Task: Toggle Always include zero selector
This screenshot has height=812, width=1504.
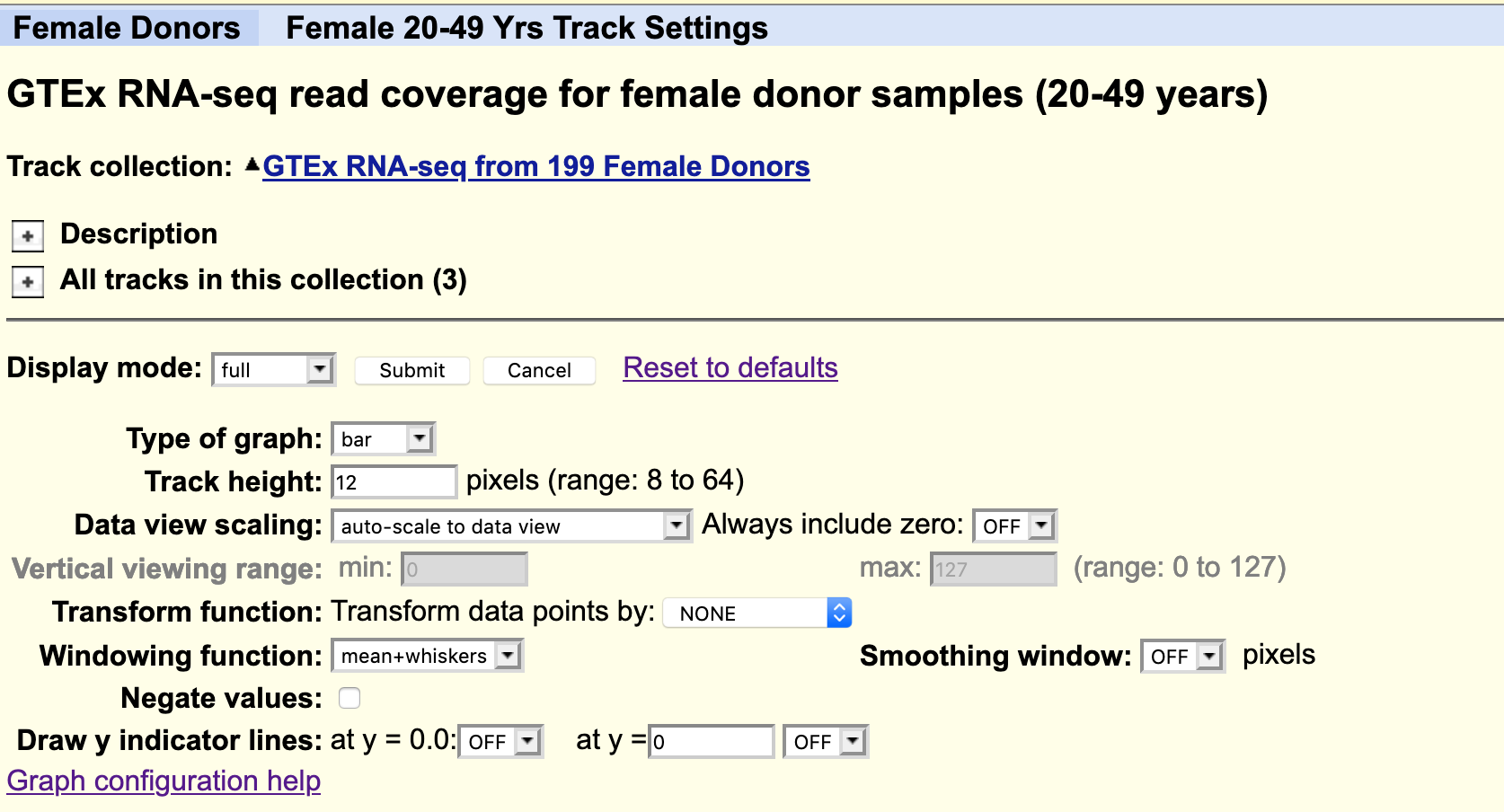Action: [1014, 526]
